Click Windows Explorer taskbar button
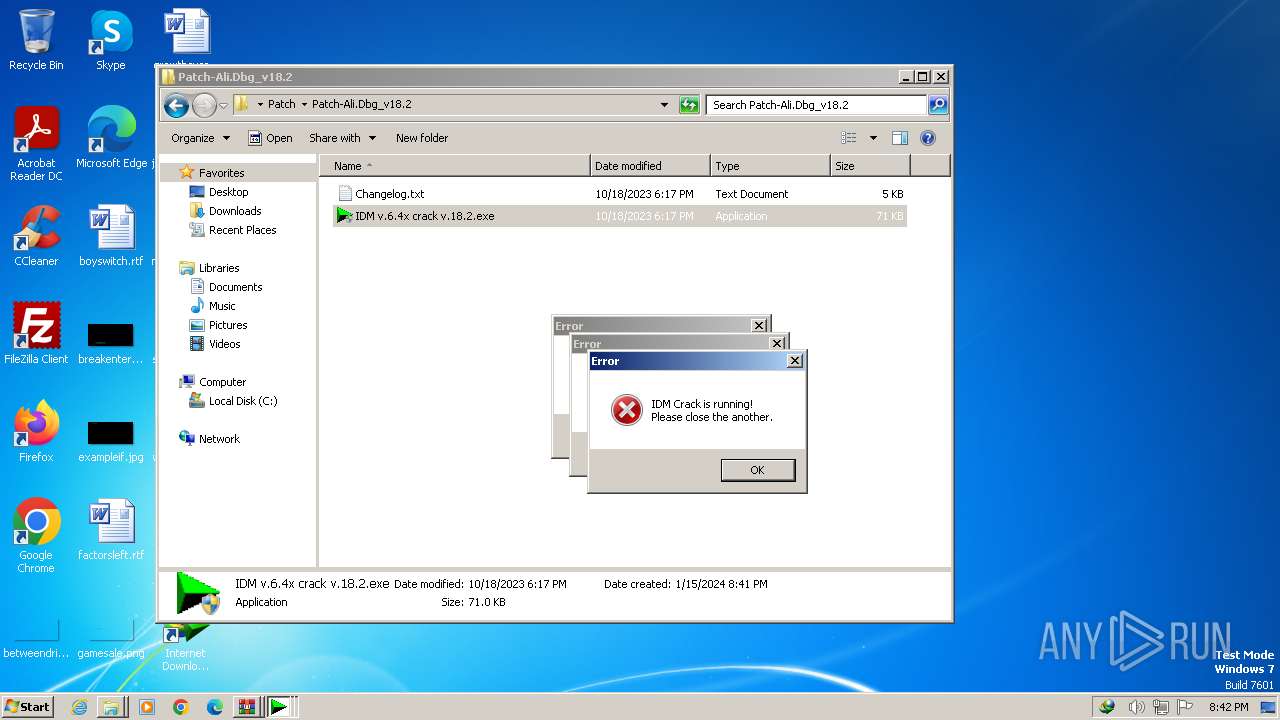 [x=111, y=706]
